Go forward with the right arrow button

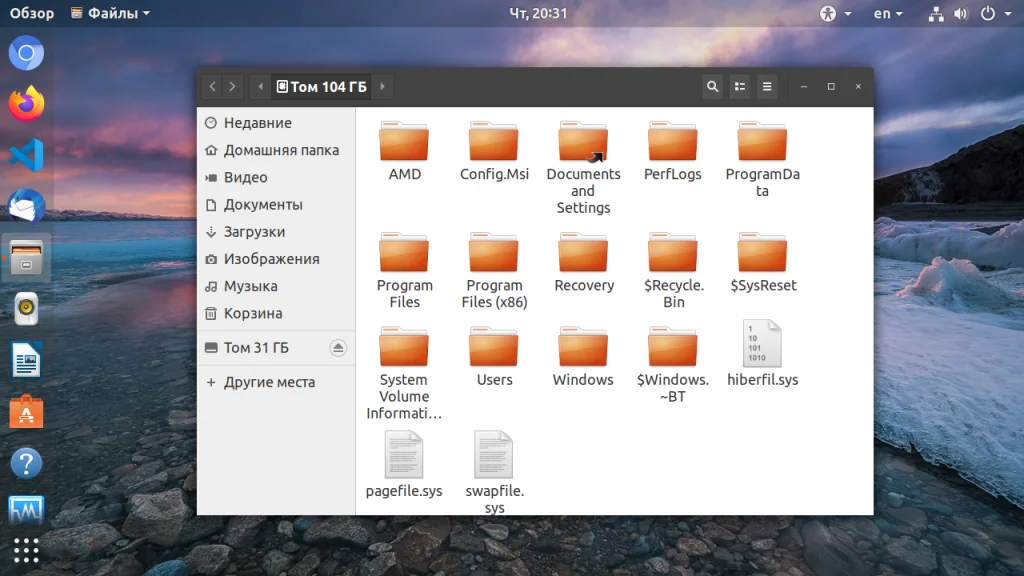tap(233, 87)
